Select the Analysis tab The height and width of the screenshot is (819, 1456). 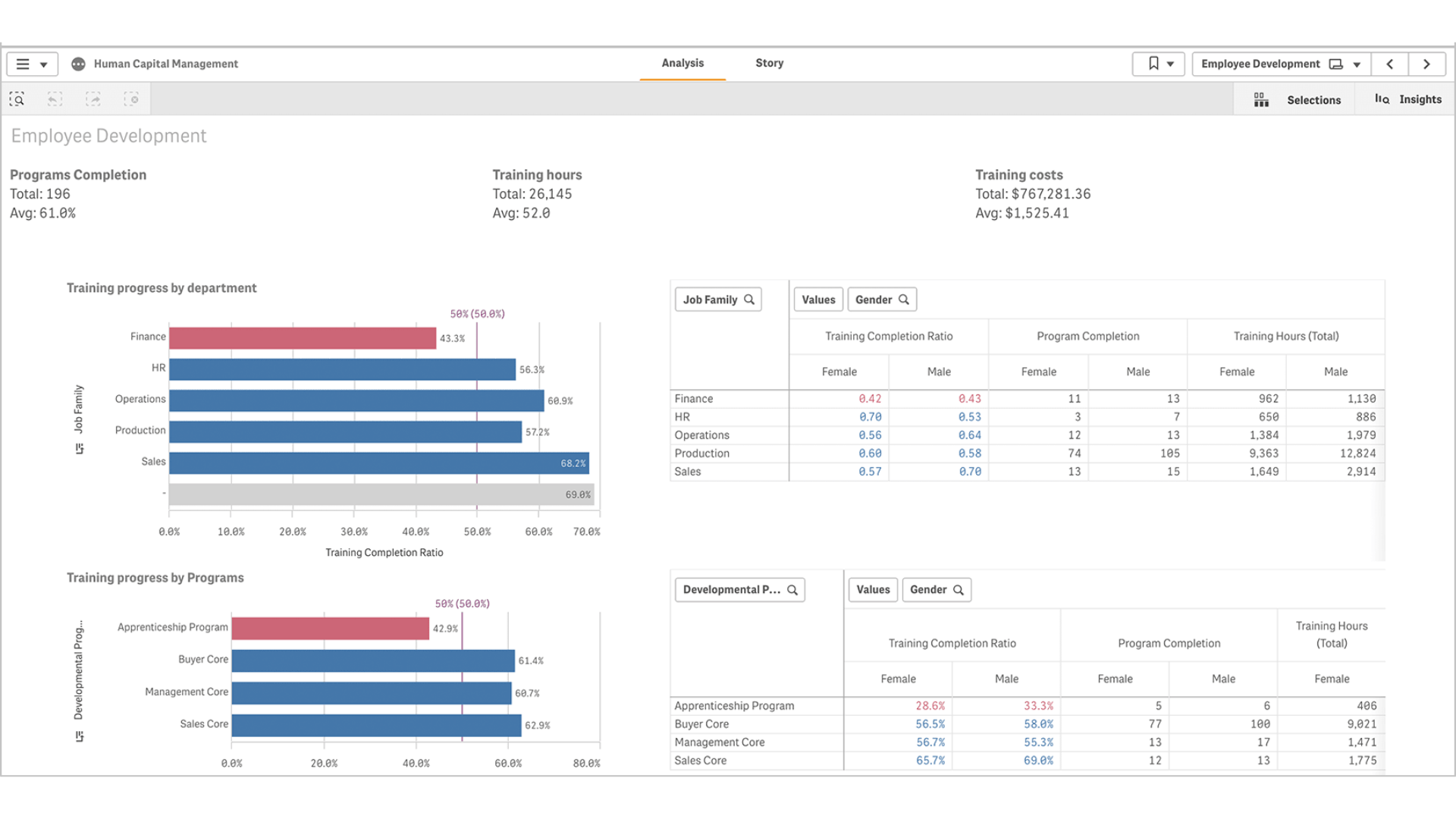click(682, 64)
